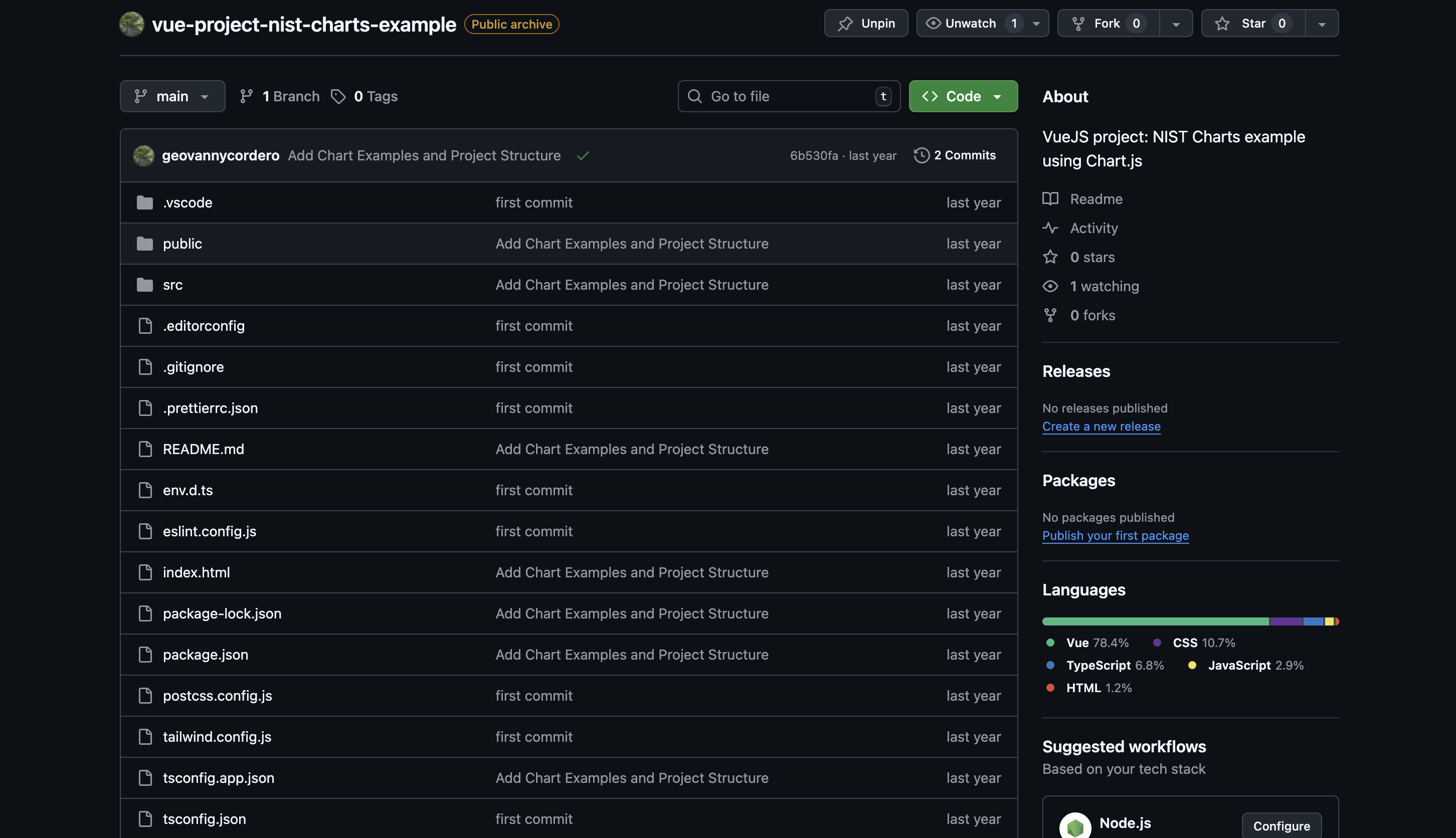The height and width of the screenshot is (838, 1456).
Task: Click the commit history clock icon
Action: 921,155
